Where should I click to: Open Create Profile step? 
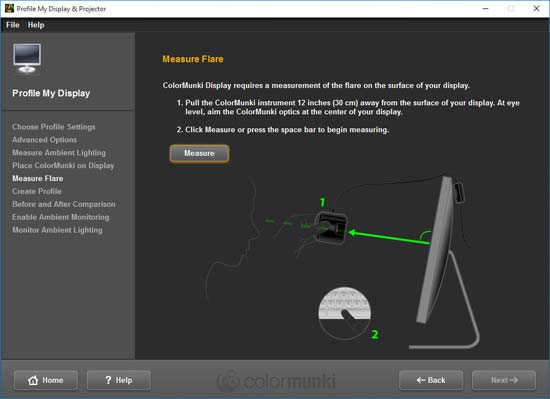37,191
